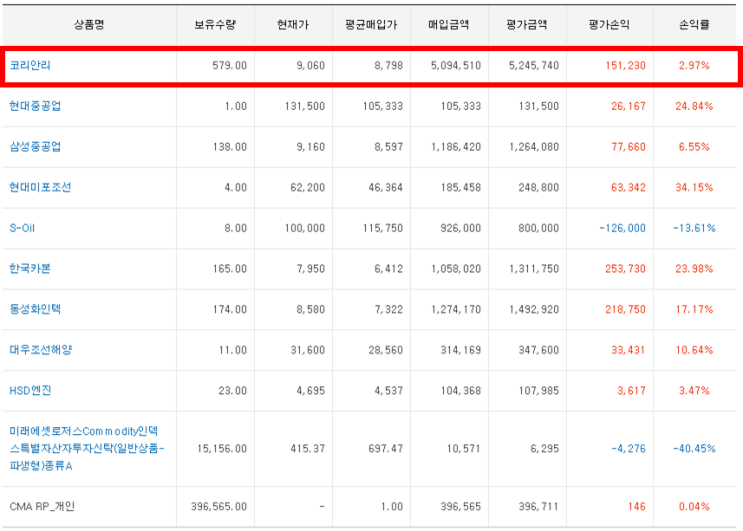
Task: Click the 평가손익 column header
Action: pos(609,25)
